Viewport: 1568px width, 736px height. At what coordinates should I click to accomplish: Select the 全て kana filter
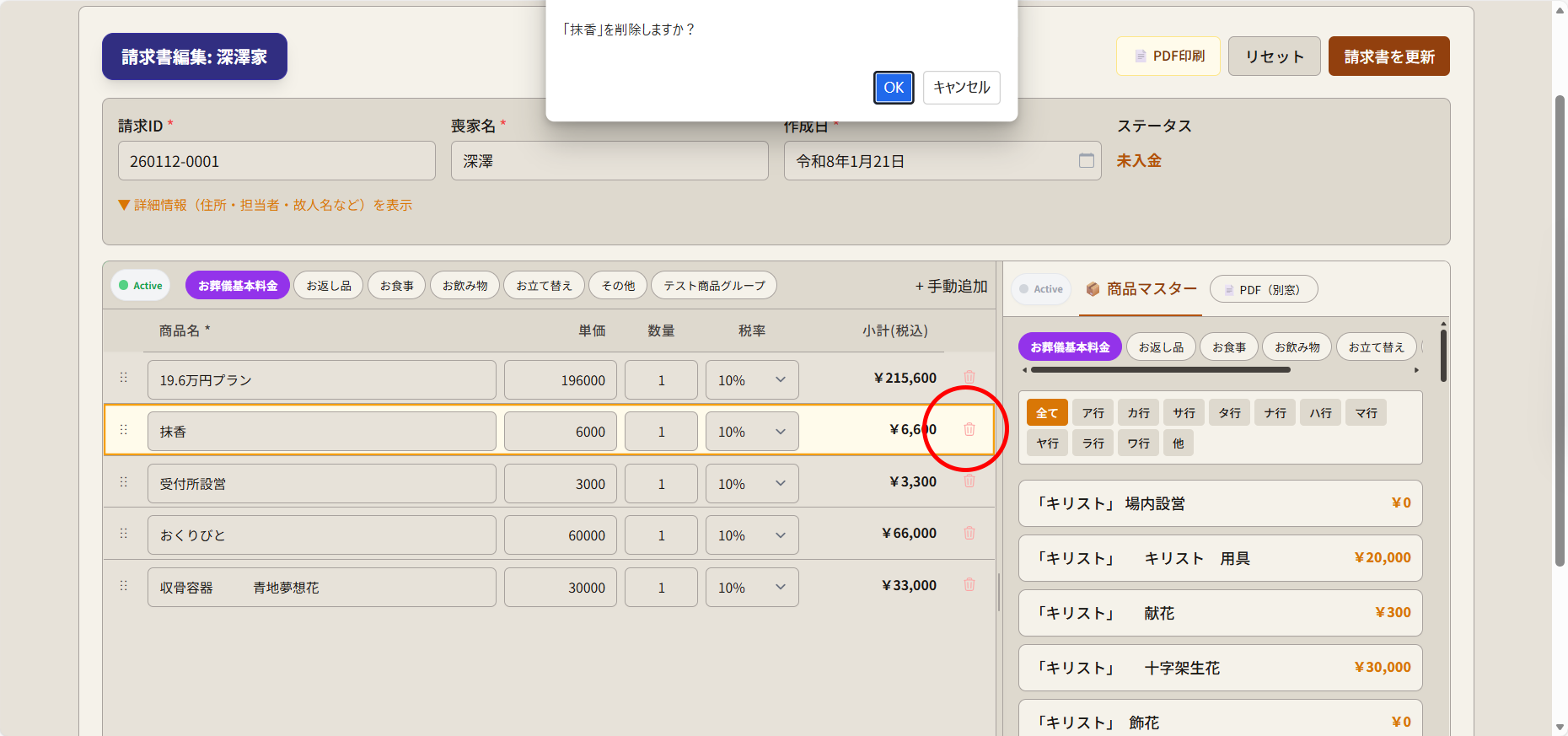tap(1047, 413)
